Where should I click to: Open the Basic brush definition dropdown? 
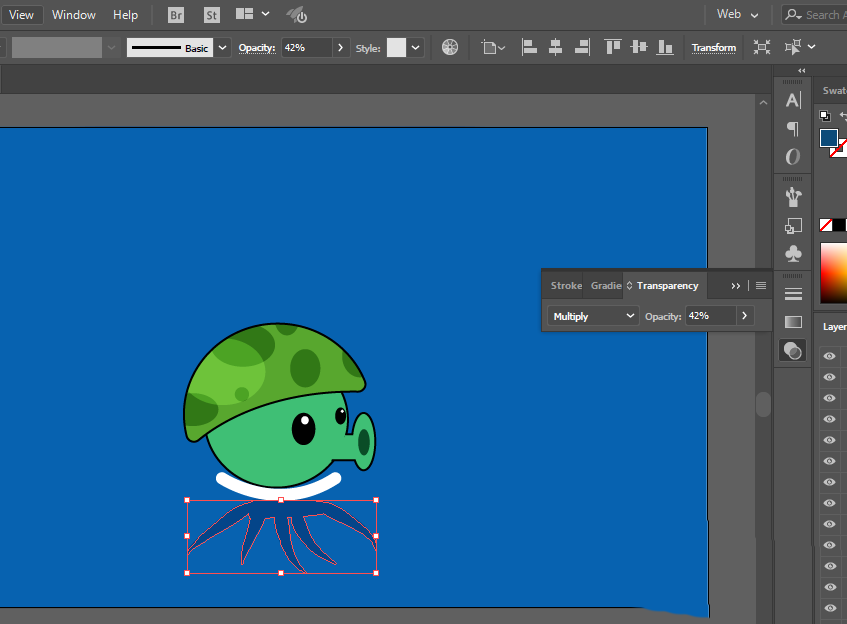tap(222, 47)
